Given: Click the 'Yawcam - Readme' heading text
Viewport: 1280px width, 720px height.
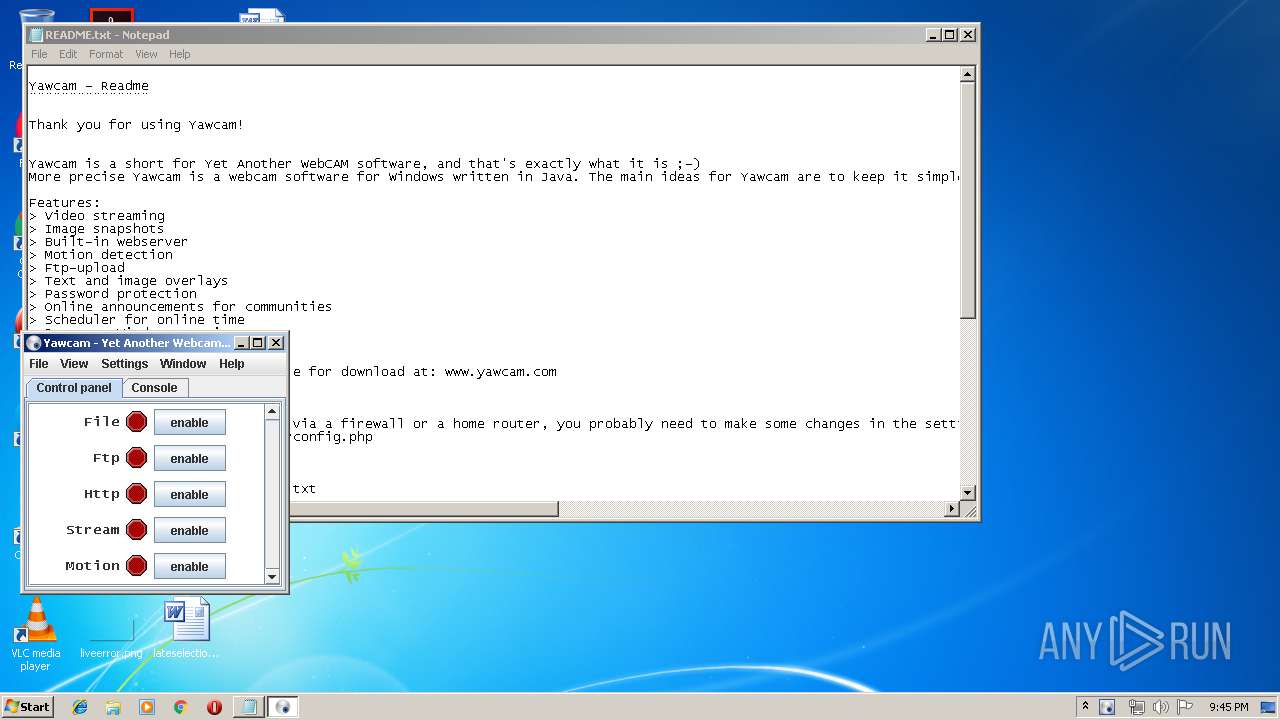Looking at the screenshot, I should tap(89, 86).
